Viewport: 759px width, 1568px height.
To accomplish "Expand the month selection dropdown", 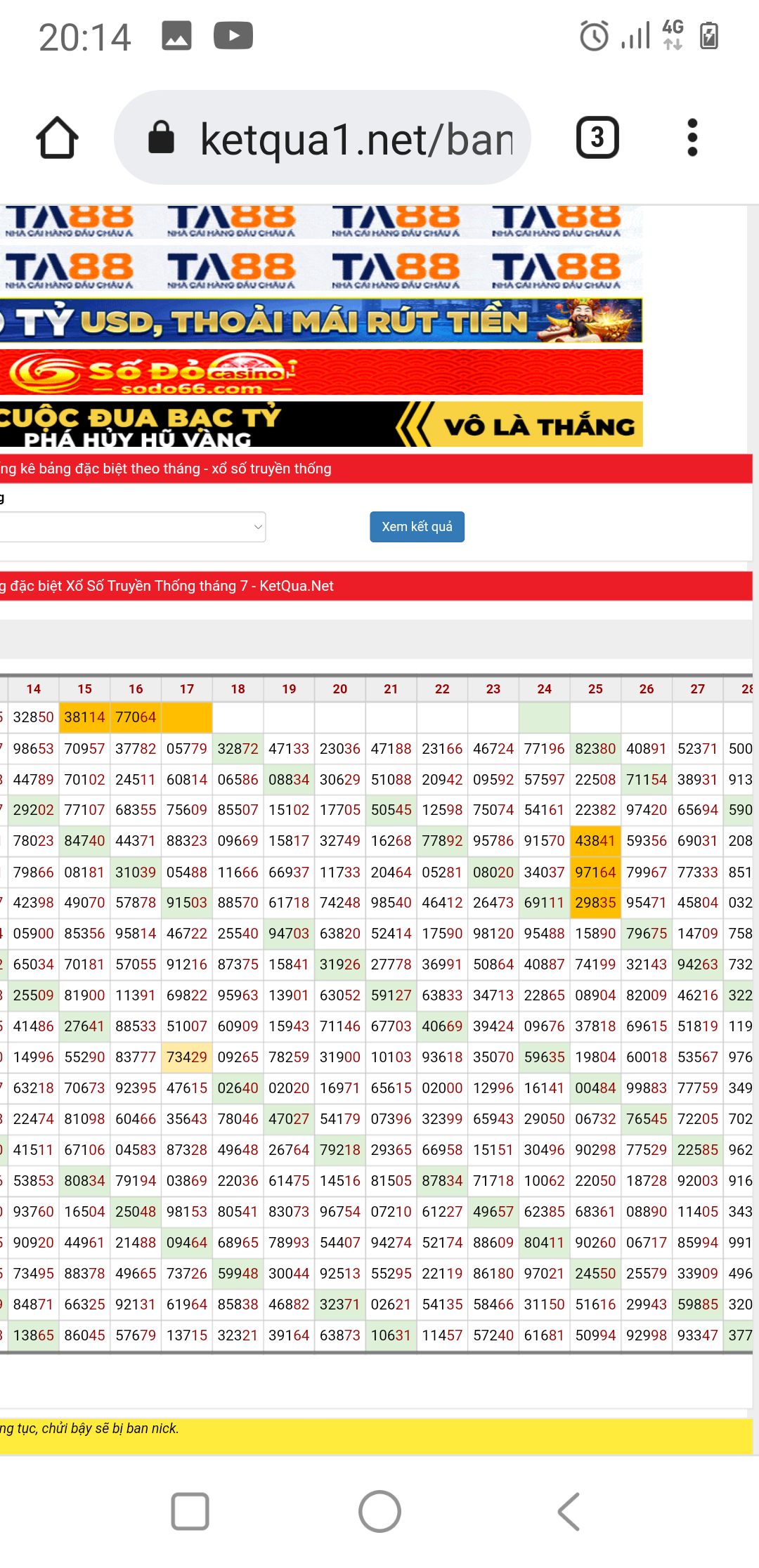I will (x=132, y=527).
